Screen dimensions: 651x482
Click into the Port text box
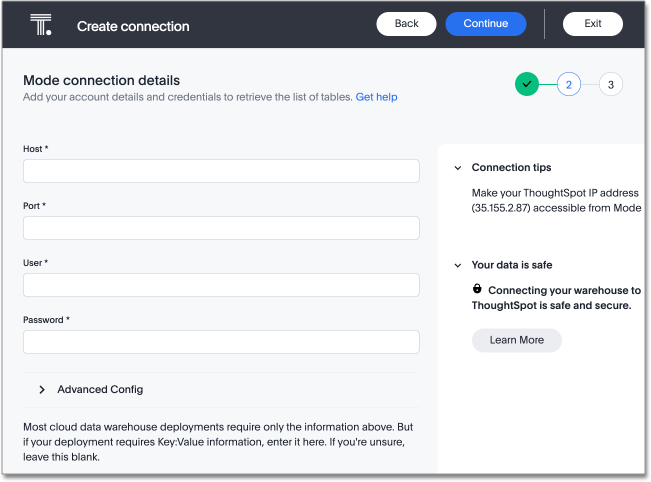221,228
